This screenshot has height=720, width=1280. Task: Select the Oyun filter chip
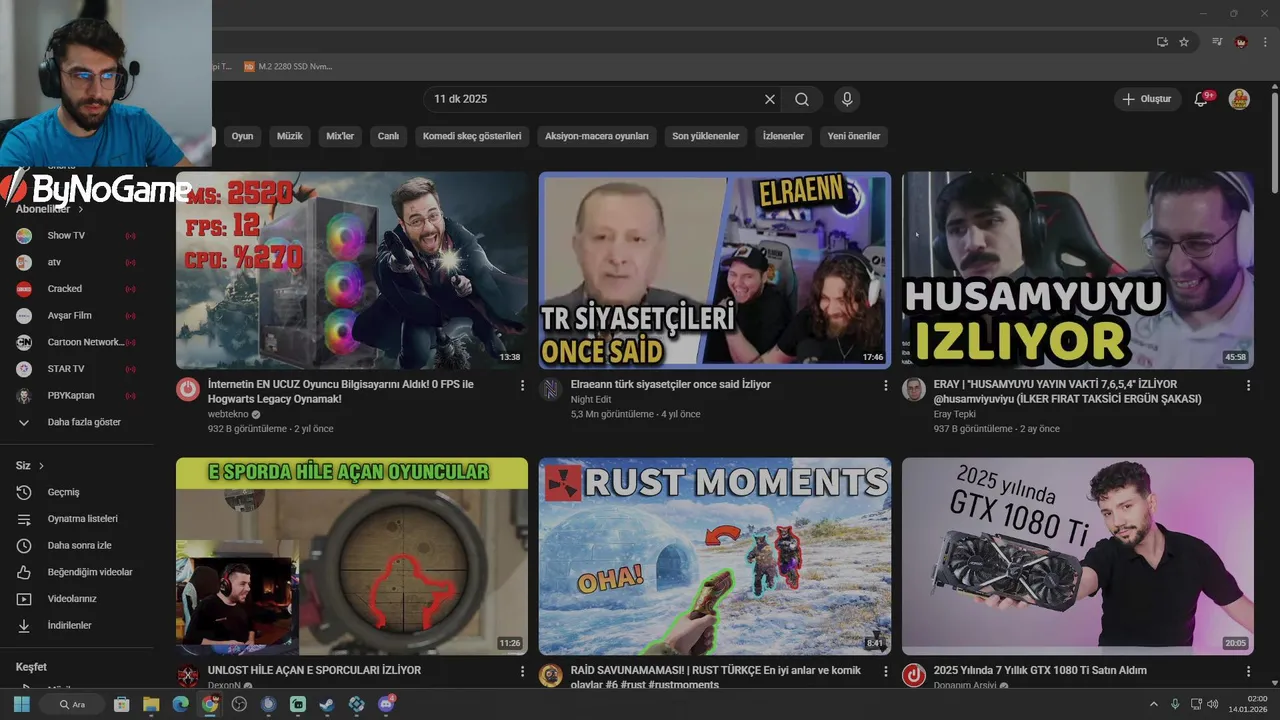tap(242, 136)
